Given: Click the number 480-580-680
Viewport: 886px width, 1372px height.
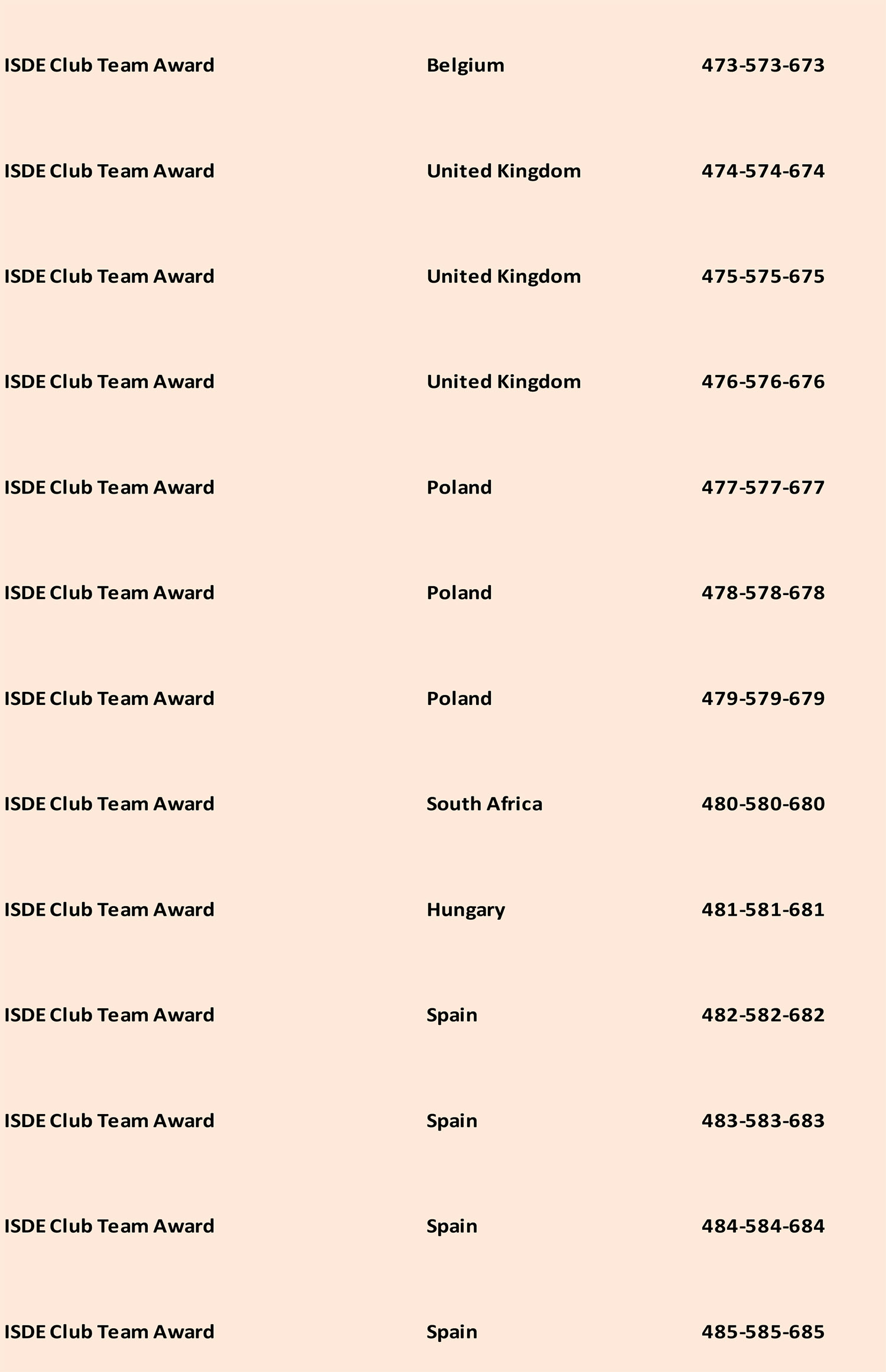Looking at the screenshot, I should pyautogui.click(x=763, y=804).
